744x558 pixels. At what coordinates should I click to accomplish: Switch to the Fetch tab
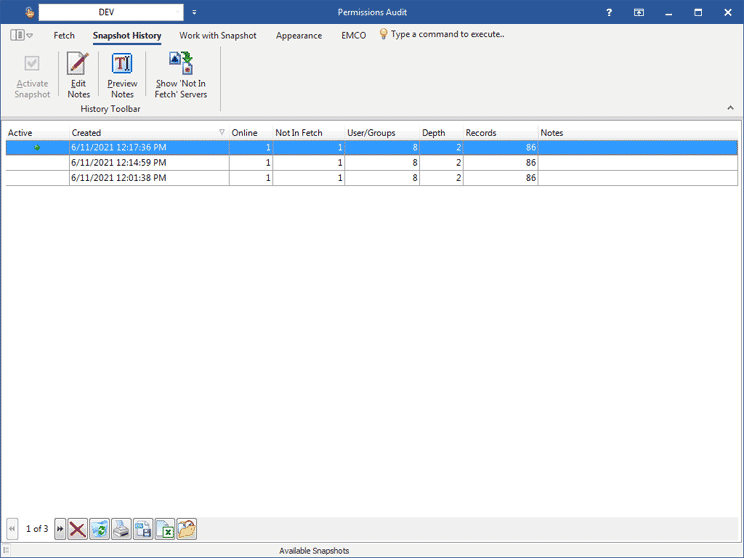(x=64, y=35)
